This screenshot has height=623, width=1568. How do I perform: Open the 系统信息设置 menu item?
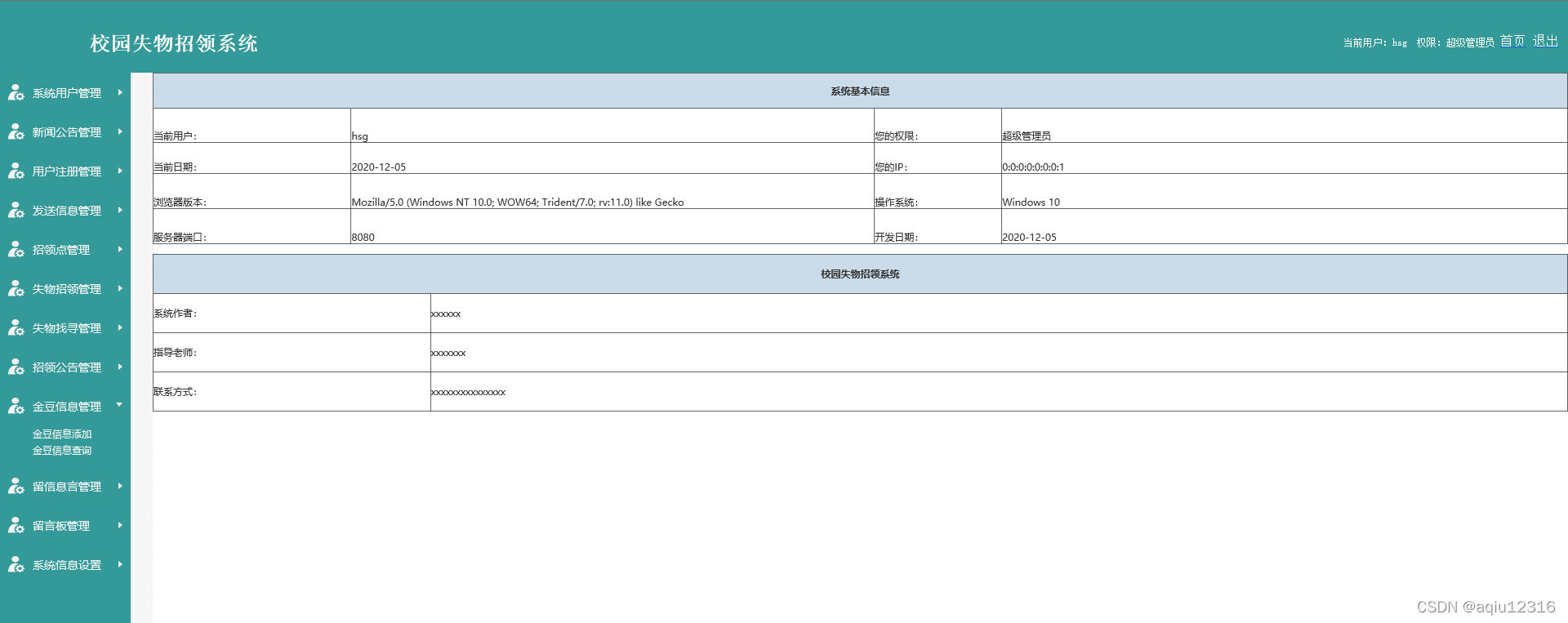pyautogui.click(x=67, y=565)
